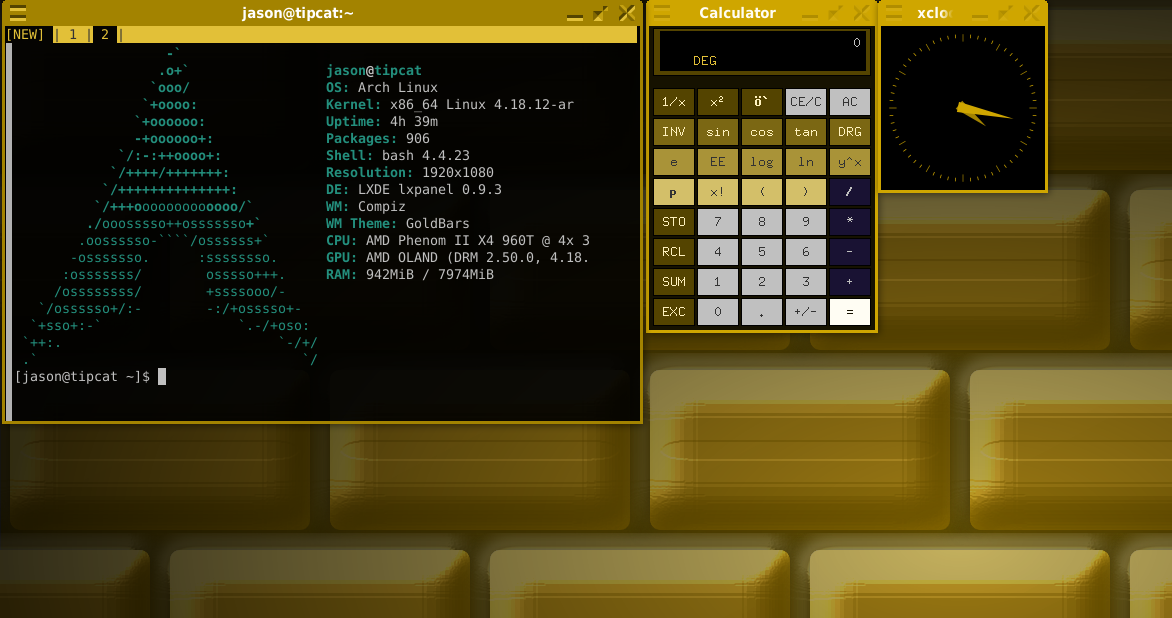Click calculator digit 0 key
The width and height of the screenshot is (1172, 618).
click(718, 312)
